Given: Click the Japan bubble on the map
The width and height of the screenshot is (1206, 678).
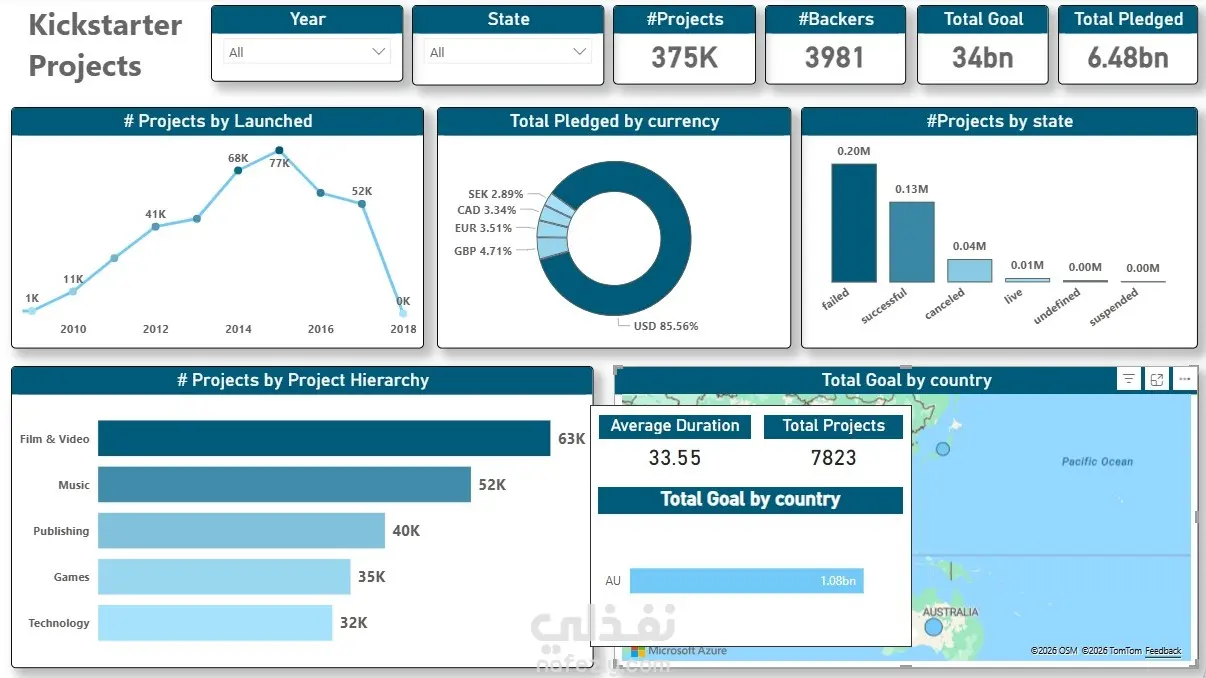Looking at the screenshot, I should tap(942, 449).
